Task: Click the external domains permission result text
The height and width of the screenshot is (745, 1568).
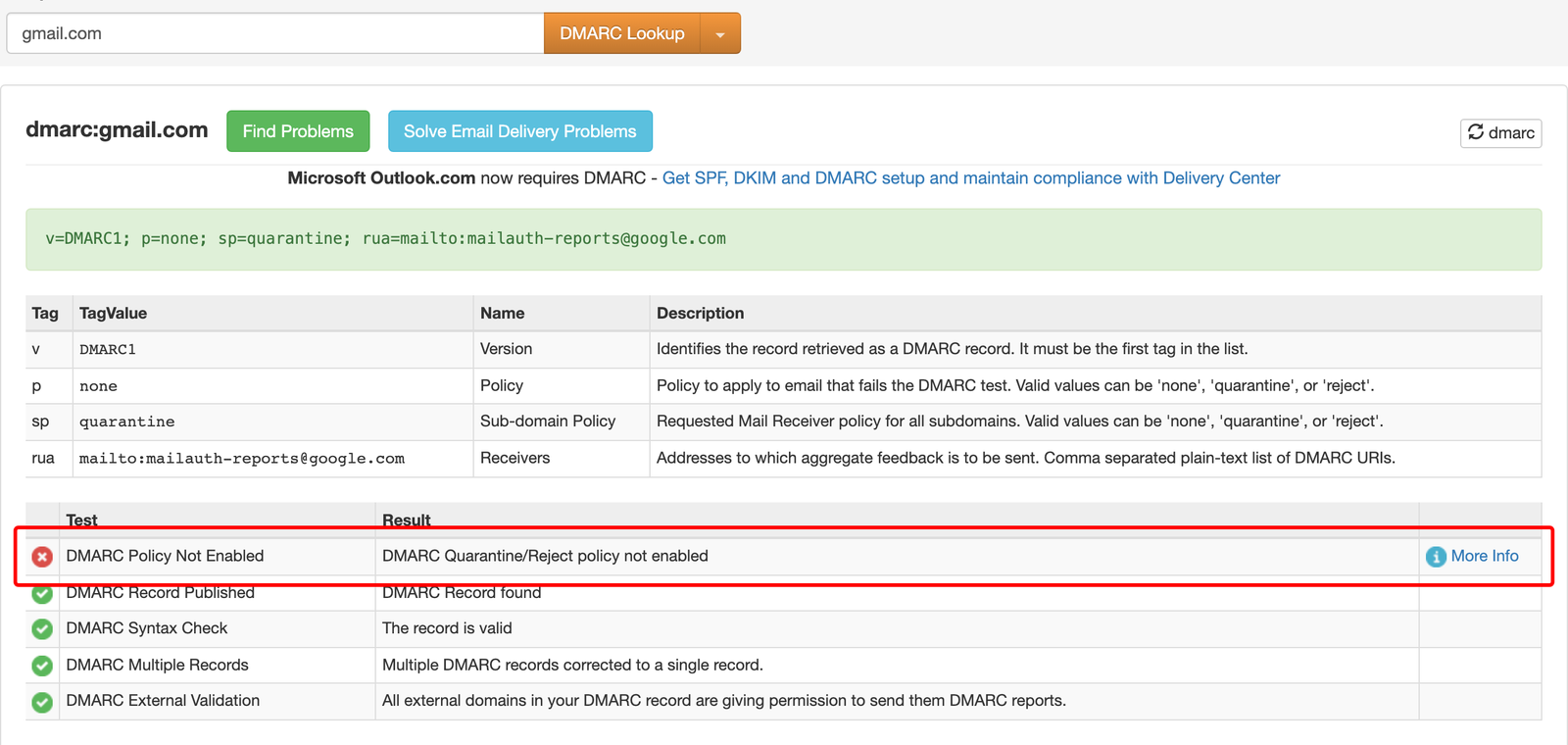Action: click(x=724, y=700)
